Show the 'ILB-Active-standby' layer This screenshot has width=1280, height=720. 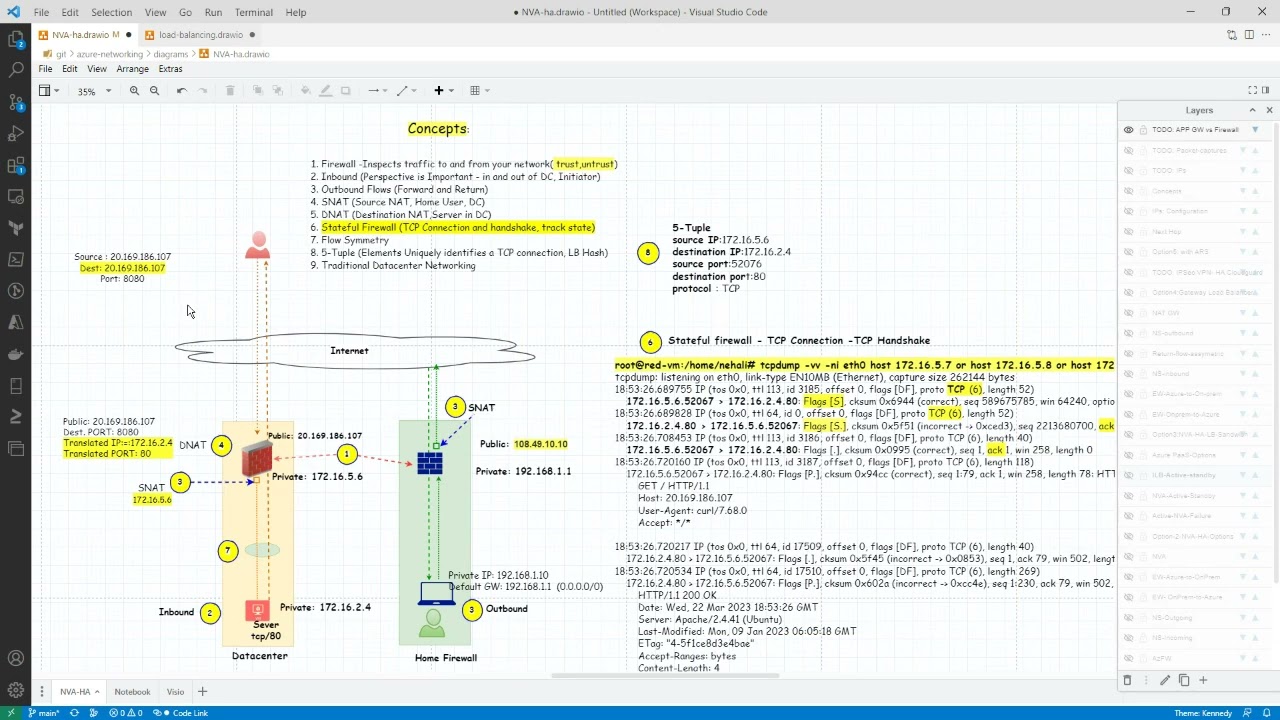click(x=1128, y=475)
